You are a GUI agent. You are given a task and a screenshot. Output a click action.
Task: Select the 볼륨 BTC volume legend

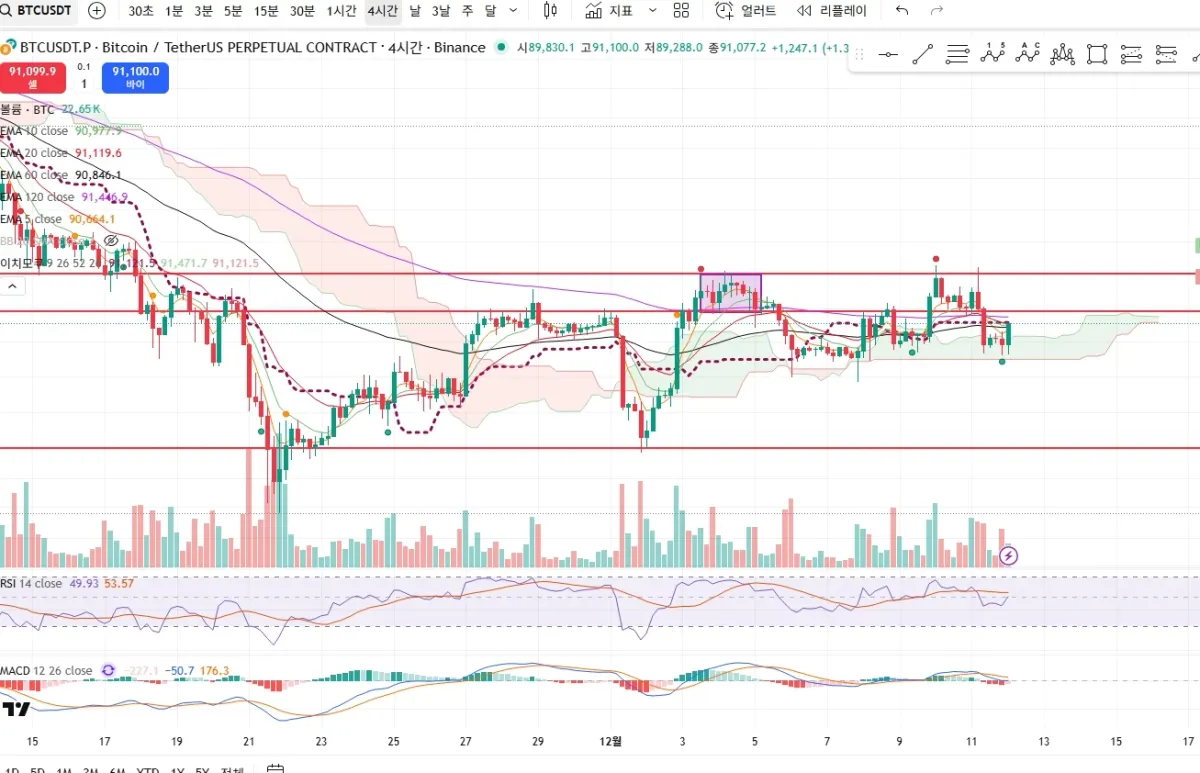coord(27,109)
